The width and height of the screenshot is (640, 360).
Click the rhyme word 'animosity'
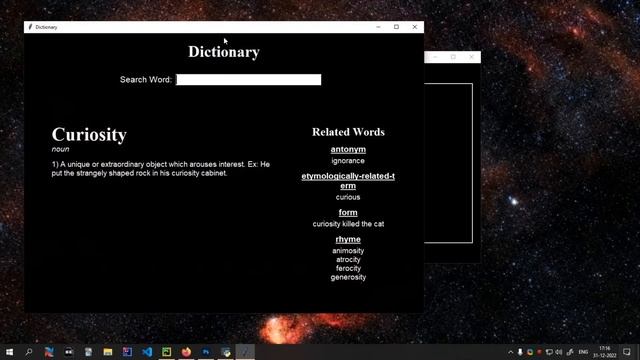[348, 251]
